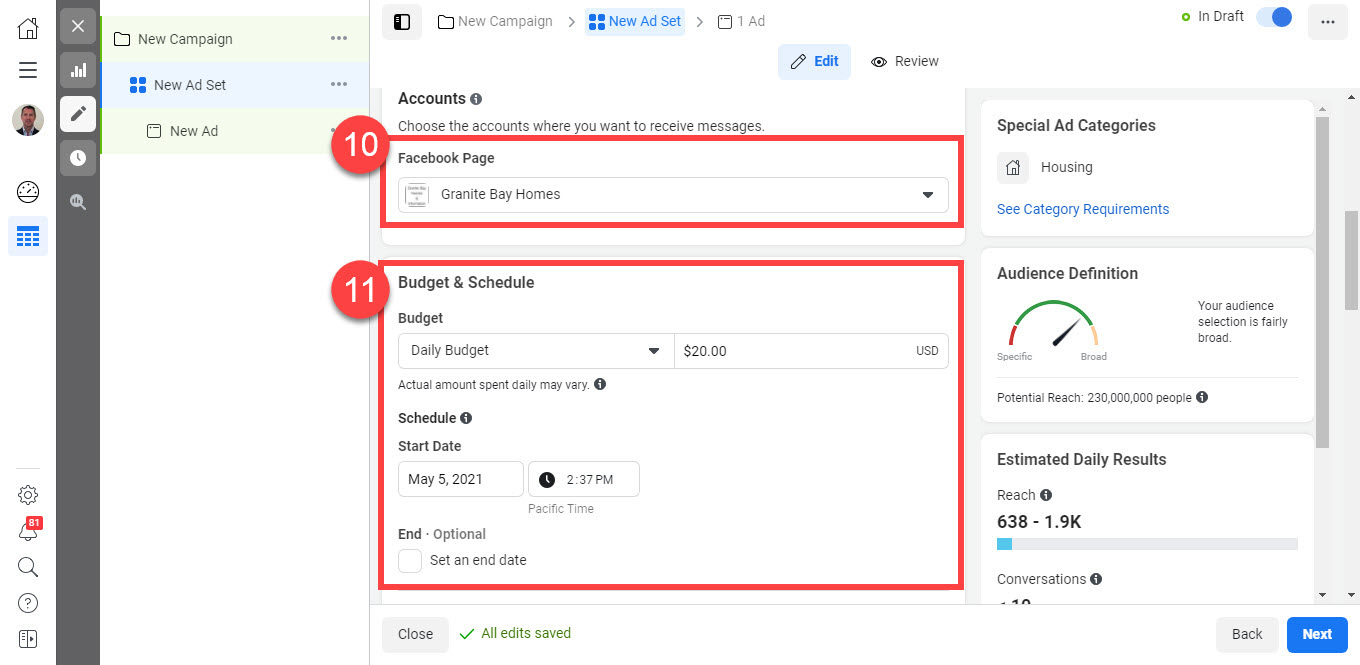This screenshot has height=665, width=1360.
Task: Click the right panel vertical scrollbar
Action: (1322, 280)
